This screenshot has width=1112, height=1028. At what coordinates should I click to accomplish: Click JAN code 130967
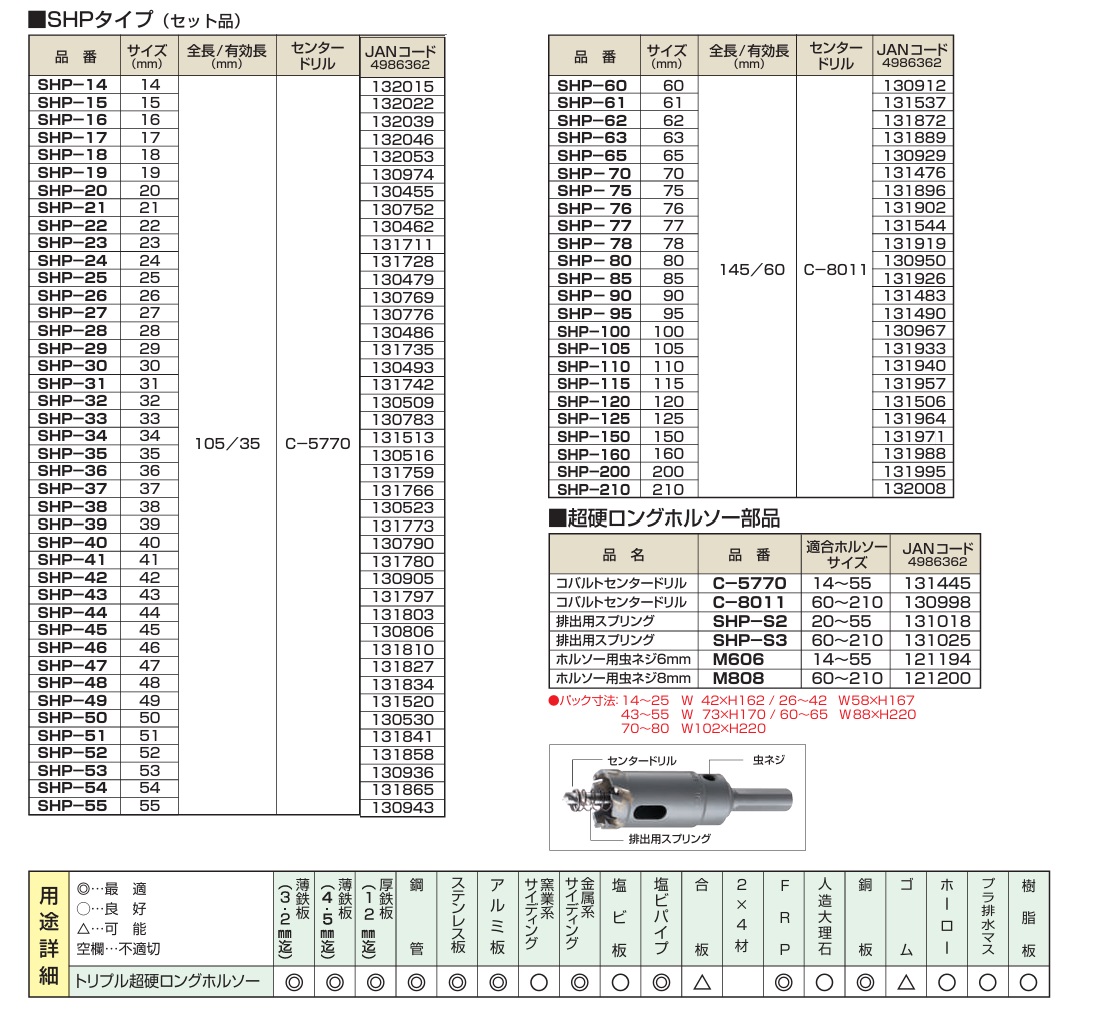[914, 331]
